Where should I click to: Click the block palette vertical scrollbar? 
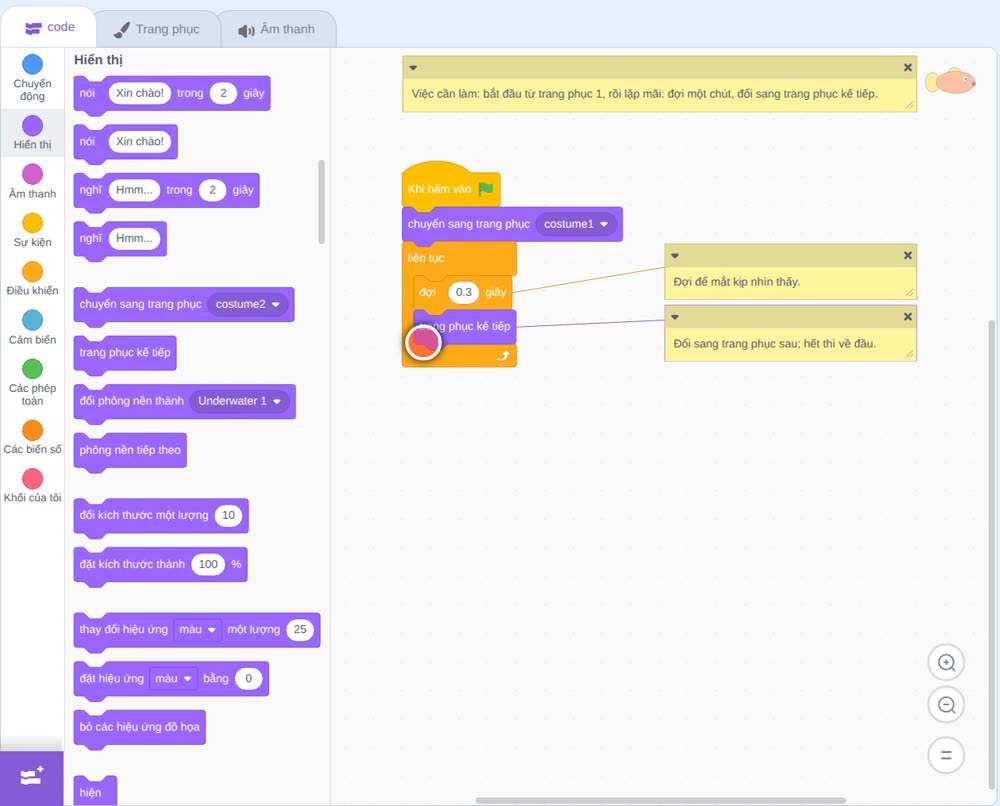point(321,202)
